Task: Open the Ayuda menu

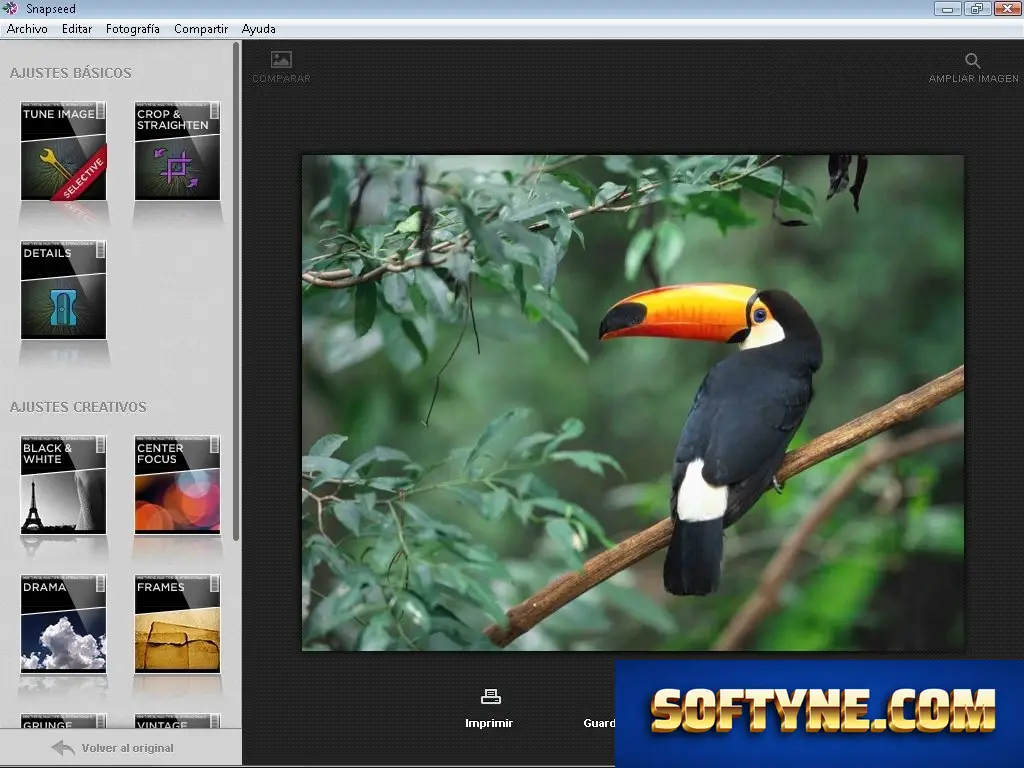Action: coord(259,29)
